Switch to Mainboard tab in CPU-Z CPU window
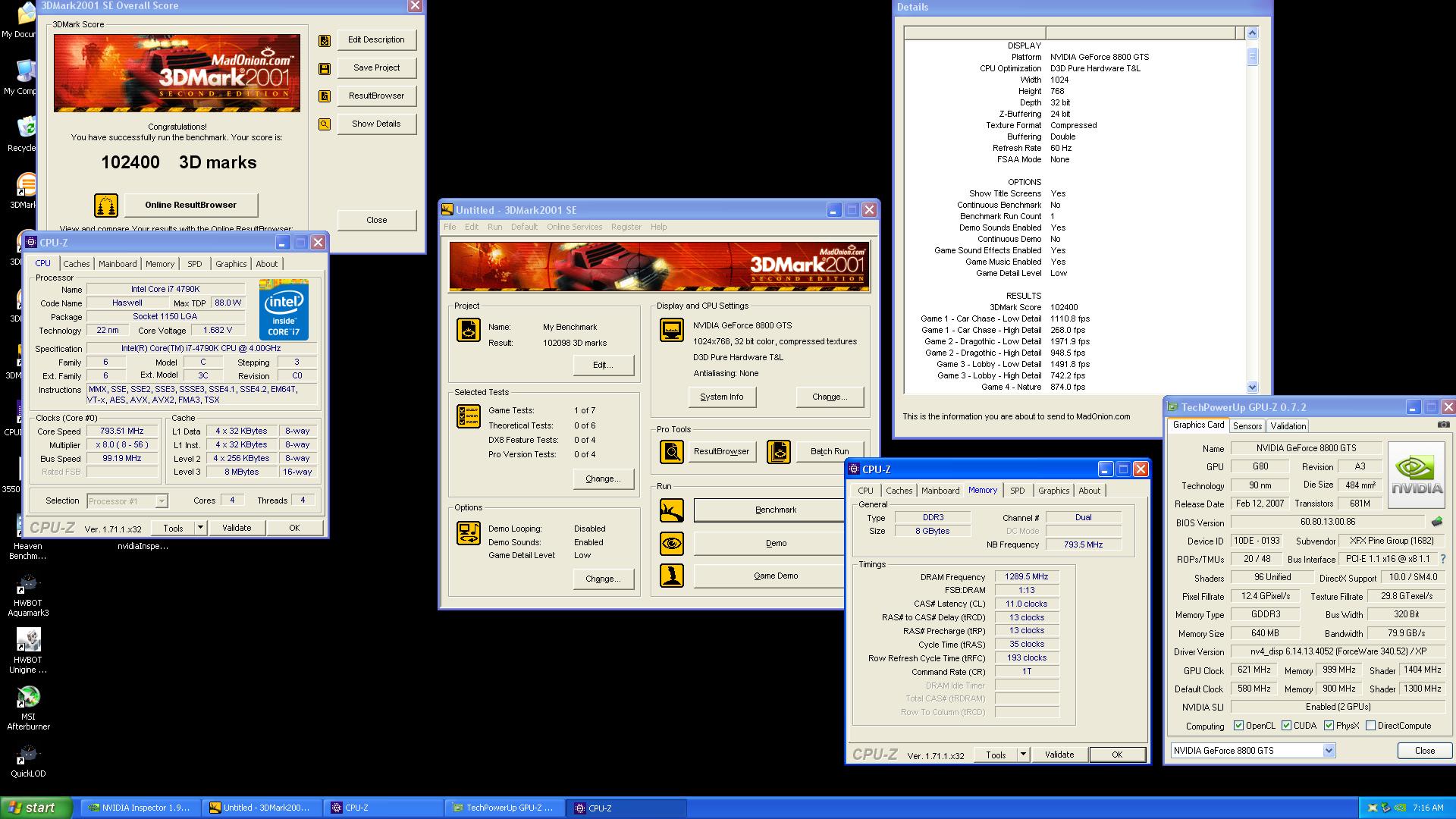Viewport: 1456px width, 819px height. 118,264
